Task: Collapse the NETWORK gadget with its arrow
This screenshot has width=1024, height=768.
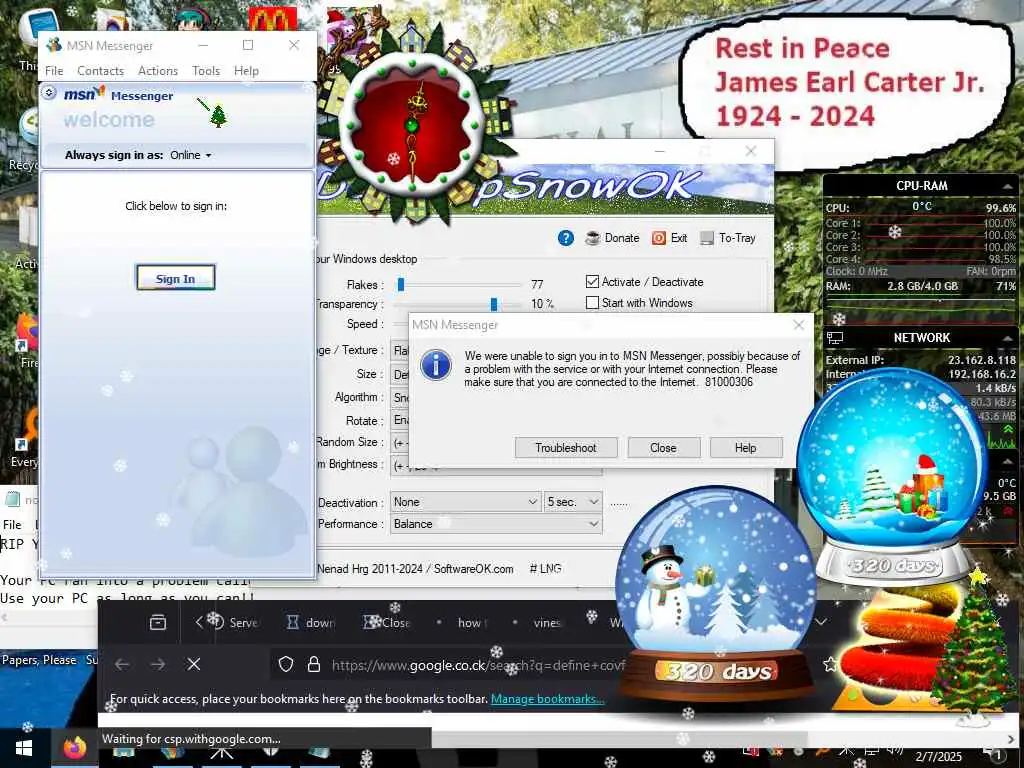Action: point(1008,338)
